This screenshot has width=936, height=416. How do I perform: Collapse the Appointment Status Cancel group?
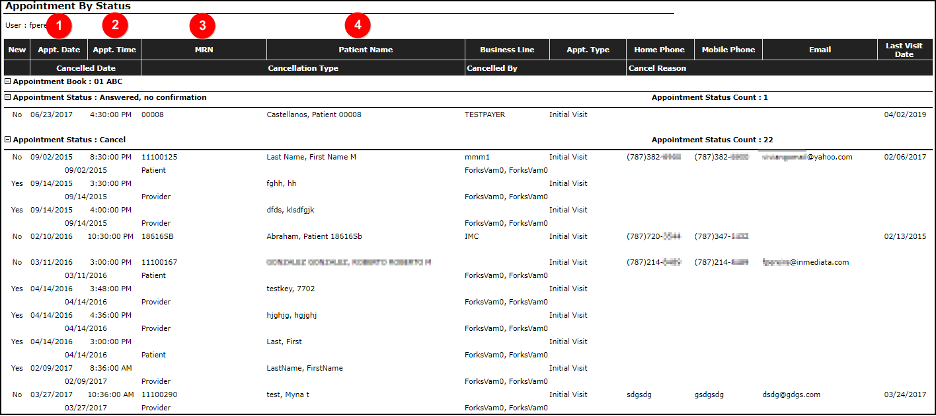(8, 141)
